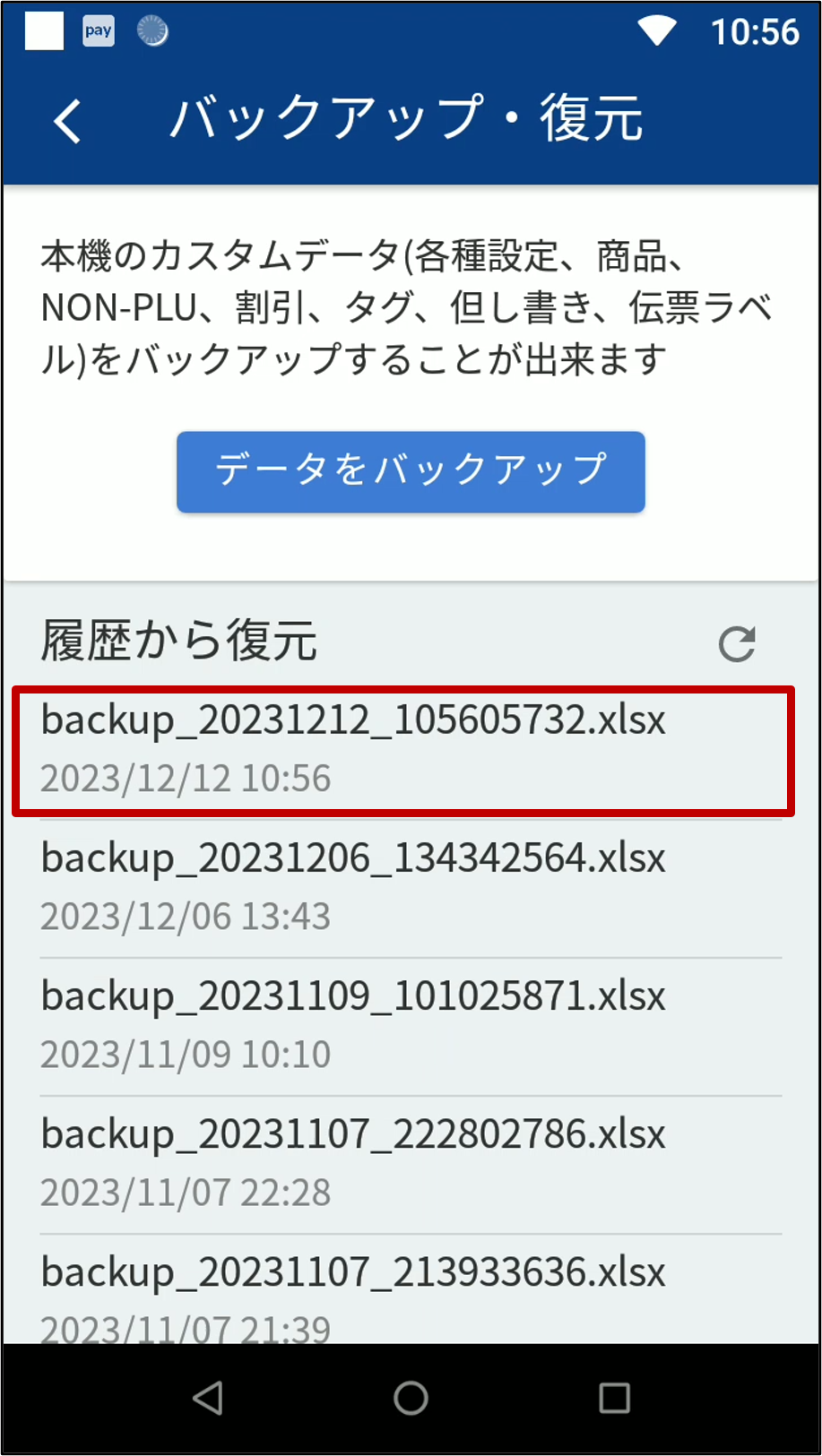
Task: Tap the 履歴から復元 section heading
Action: click(x=178, y=642)
